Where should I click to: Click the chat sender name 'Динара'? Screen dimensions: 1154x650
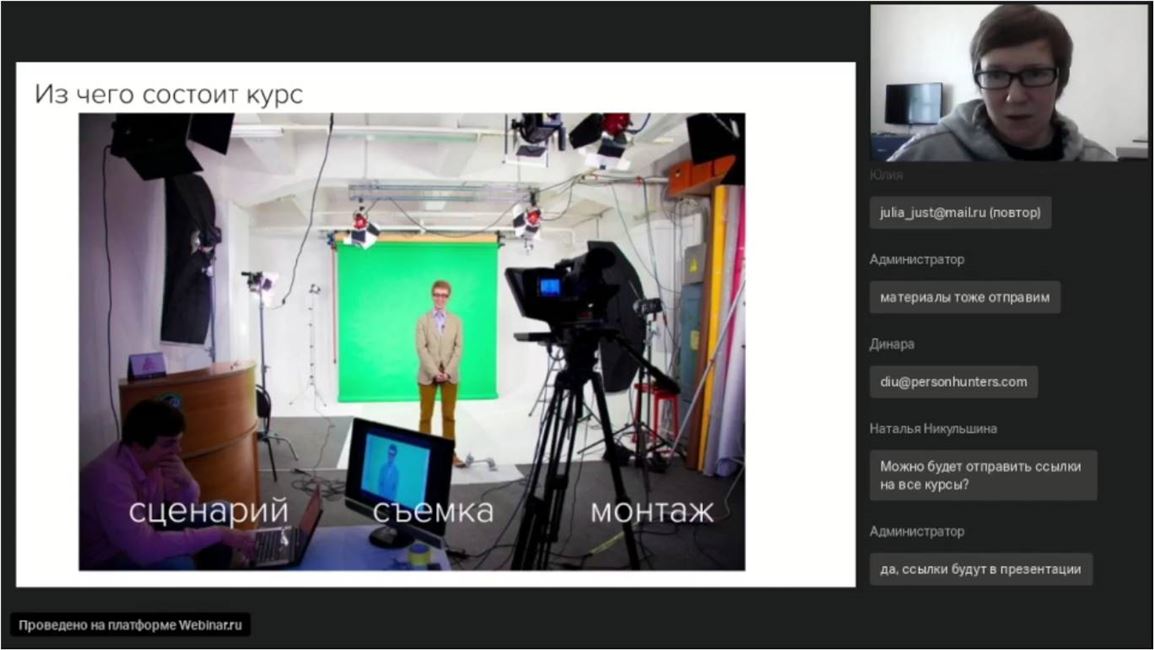892,344
